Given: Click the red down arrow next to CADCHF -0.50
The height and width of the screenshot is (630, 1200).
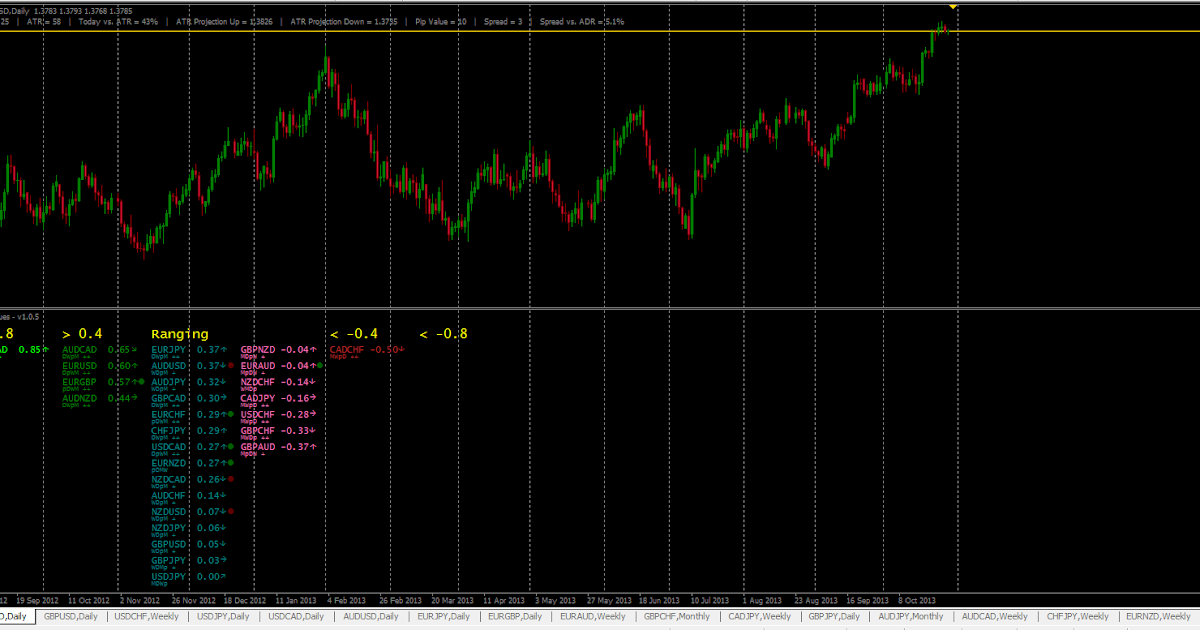Looking at the screenshot, I should click(x=401, y=349).
